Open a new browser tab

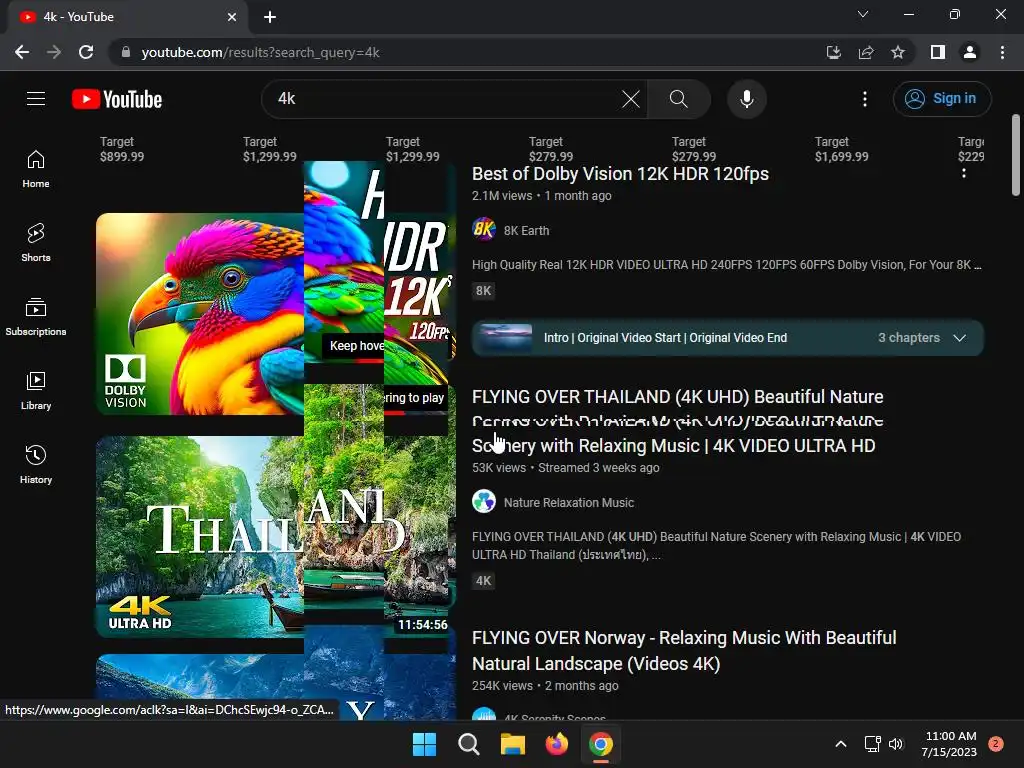(x=270, y=17)
